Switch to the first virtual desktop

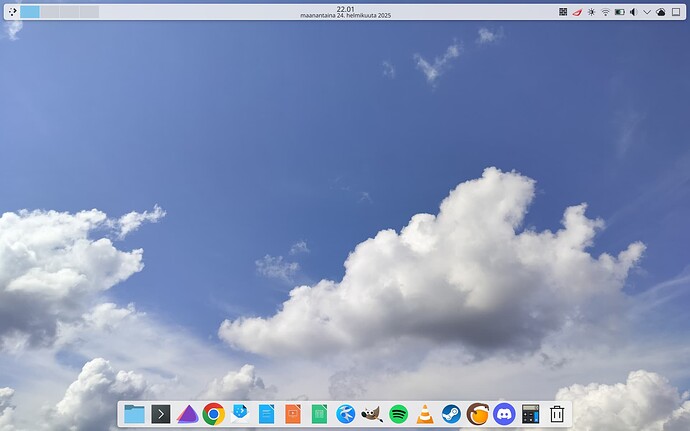coord(30,12)
